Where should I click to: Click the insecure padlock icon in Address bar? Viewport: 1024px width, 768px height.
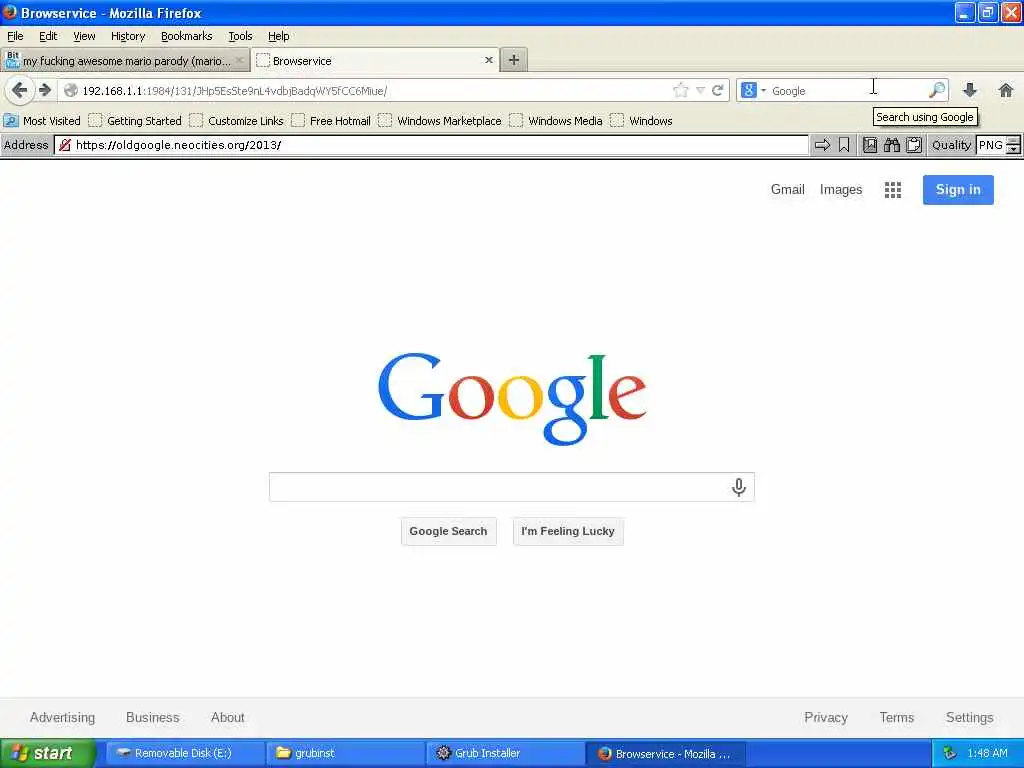[x=65, y=145]
